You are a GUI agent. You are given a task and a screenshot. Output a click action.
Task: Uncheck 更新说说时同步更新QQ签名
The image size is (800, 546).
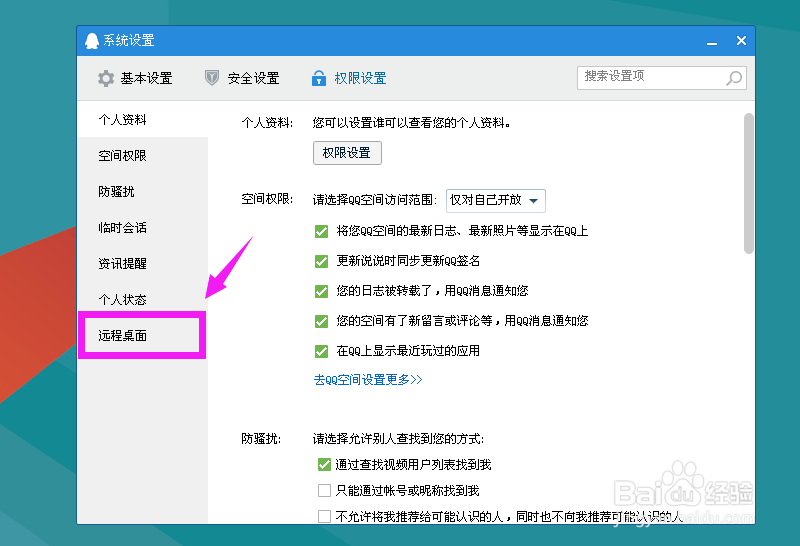coord(321,261)
